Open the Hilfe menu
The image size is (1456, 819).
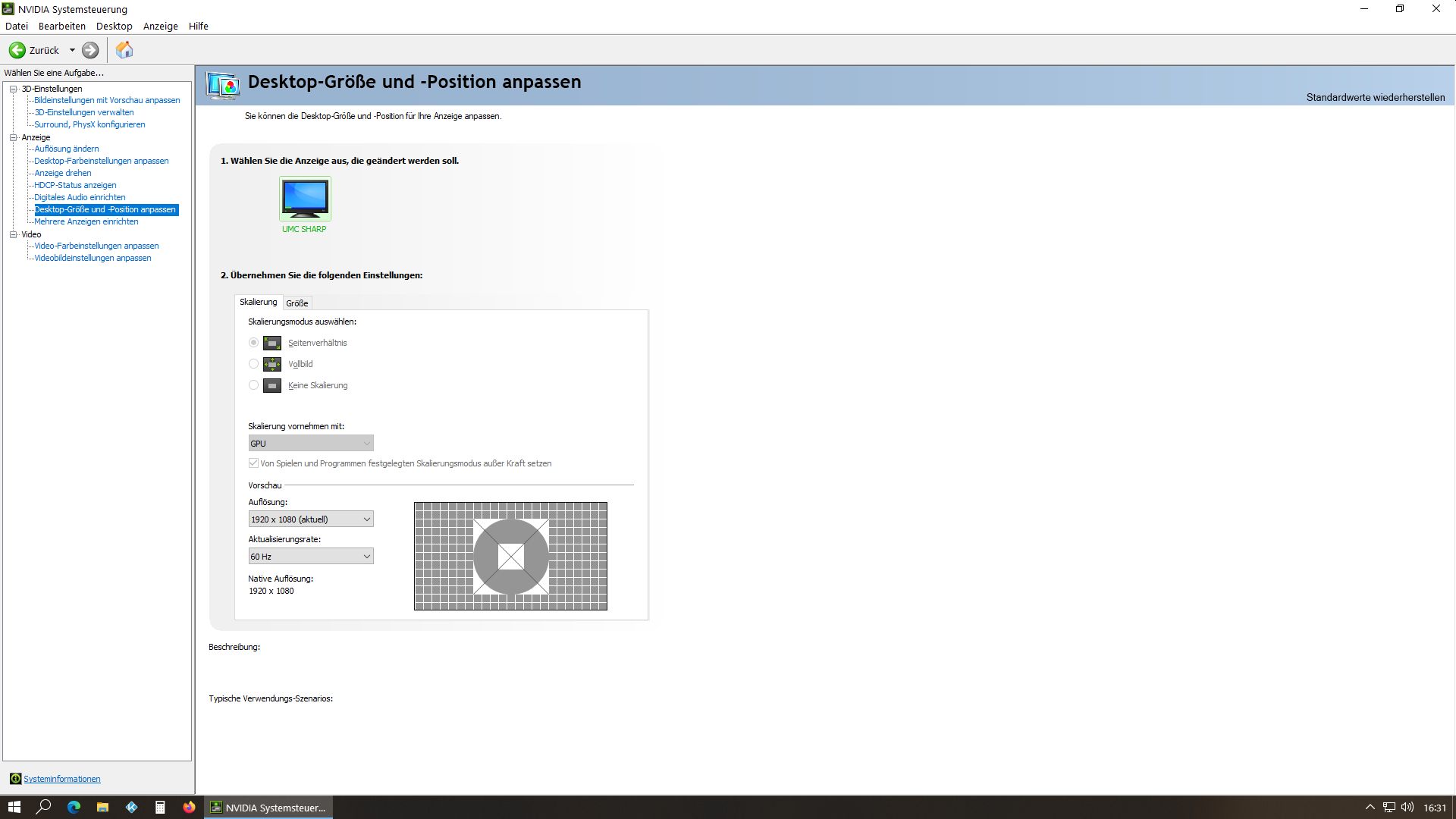(x=199, y=26)
